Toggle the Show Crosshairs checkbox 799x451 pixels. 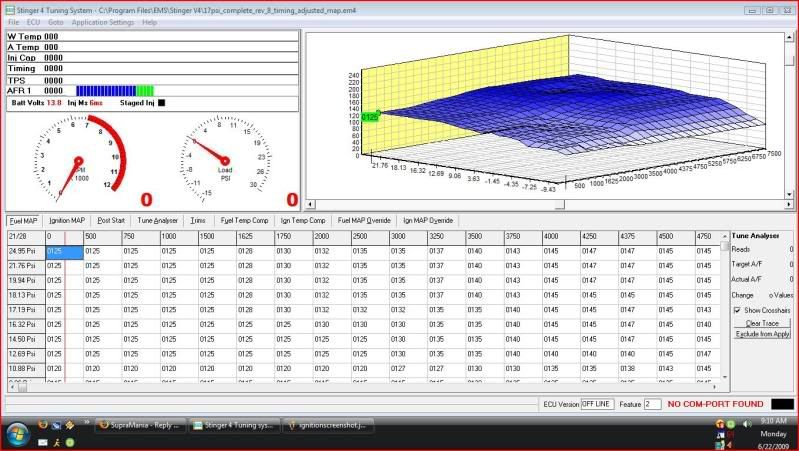[737, 310]
